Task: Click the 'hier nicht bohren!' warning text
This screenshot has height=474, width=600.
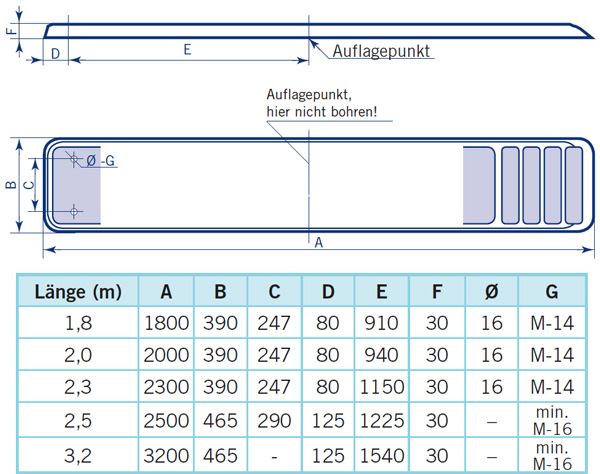Action: [x=322, y=111]
